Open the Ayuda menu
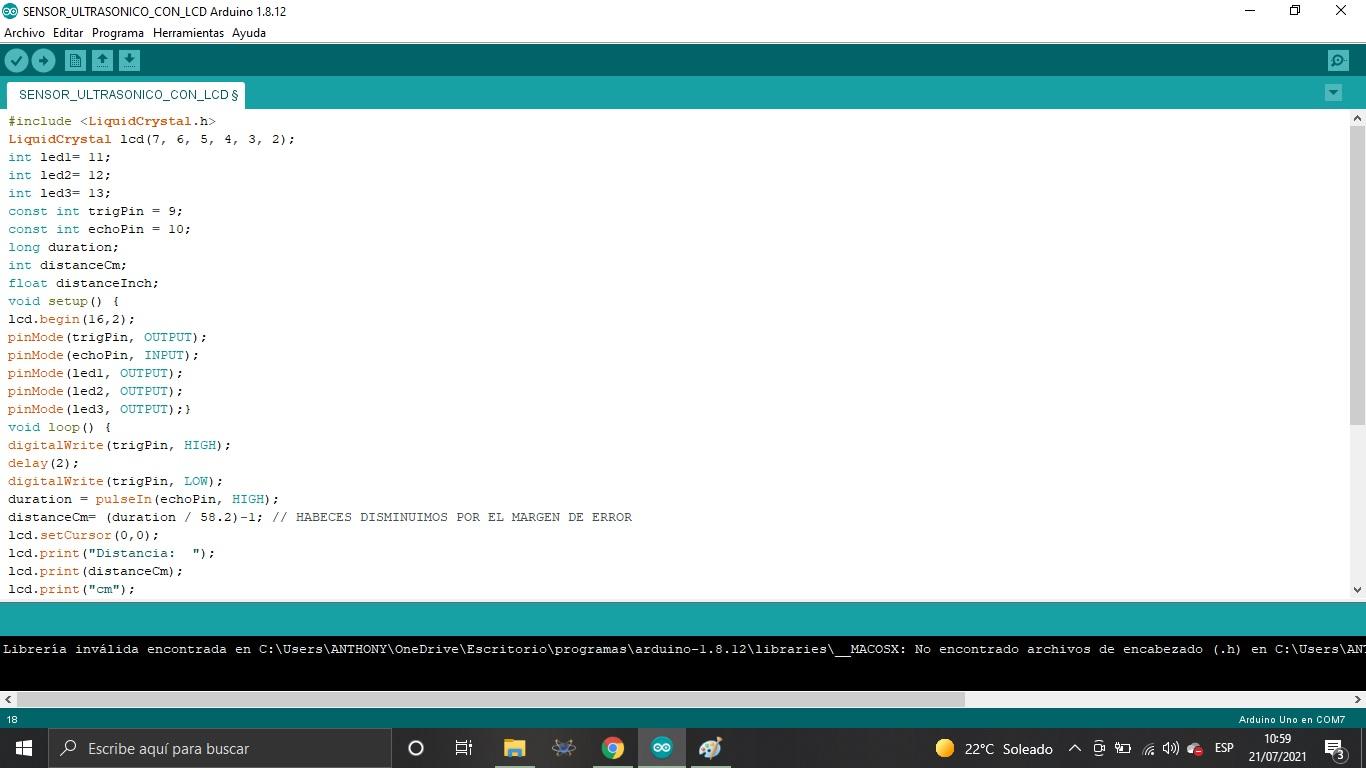This screenshot has width=1366, height=768. click(249, 33)
